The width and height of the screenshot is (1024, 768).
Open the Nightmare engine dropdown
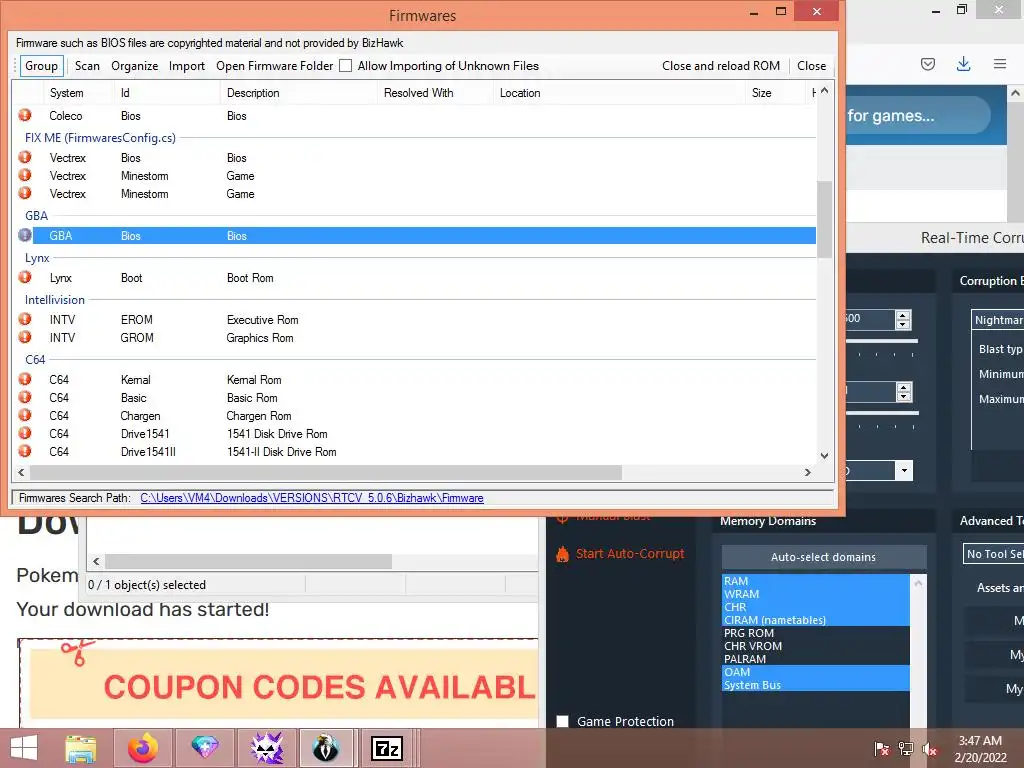click(x=997, y=320)
